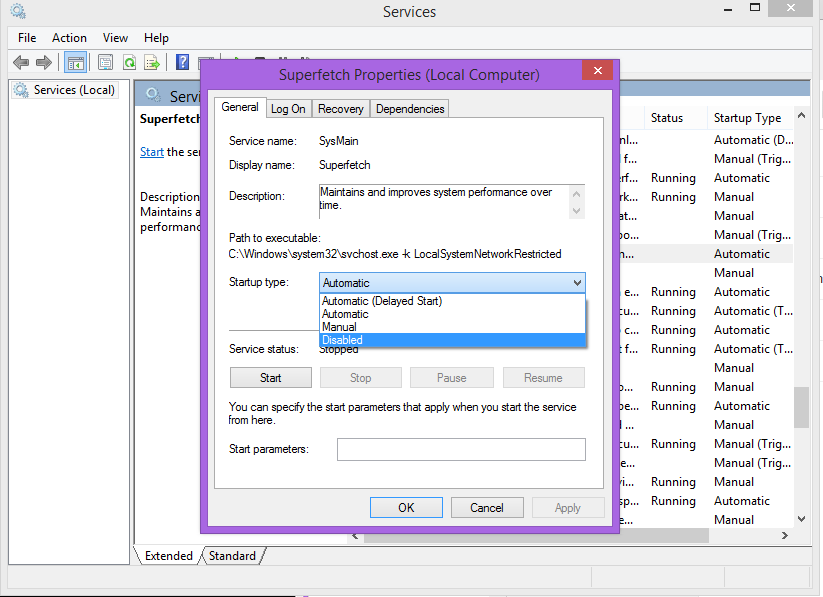Click 'Automatic (D...' startup type cell
Image resolution: width=823 pixels, height=597 pixels.
[754, 140]
